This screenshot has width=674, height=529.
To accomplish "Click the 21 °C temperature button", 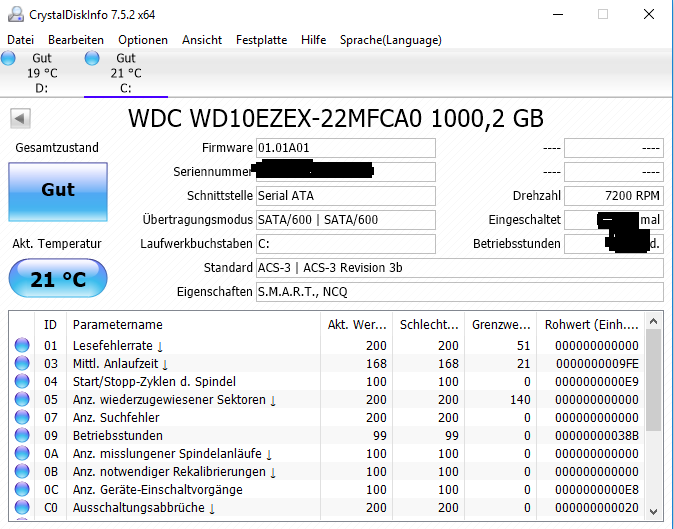I will [58, 278].
